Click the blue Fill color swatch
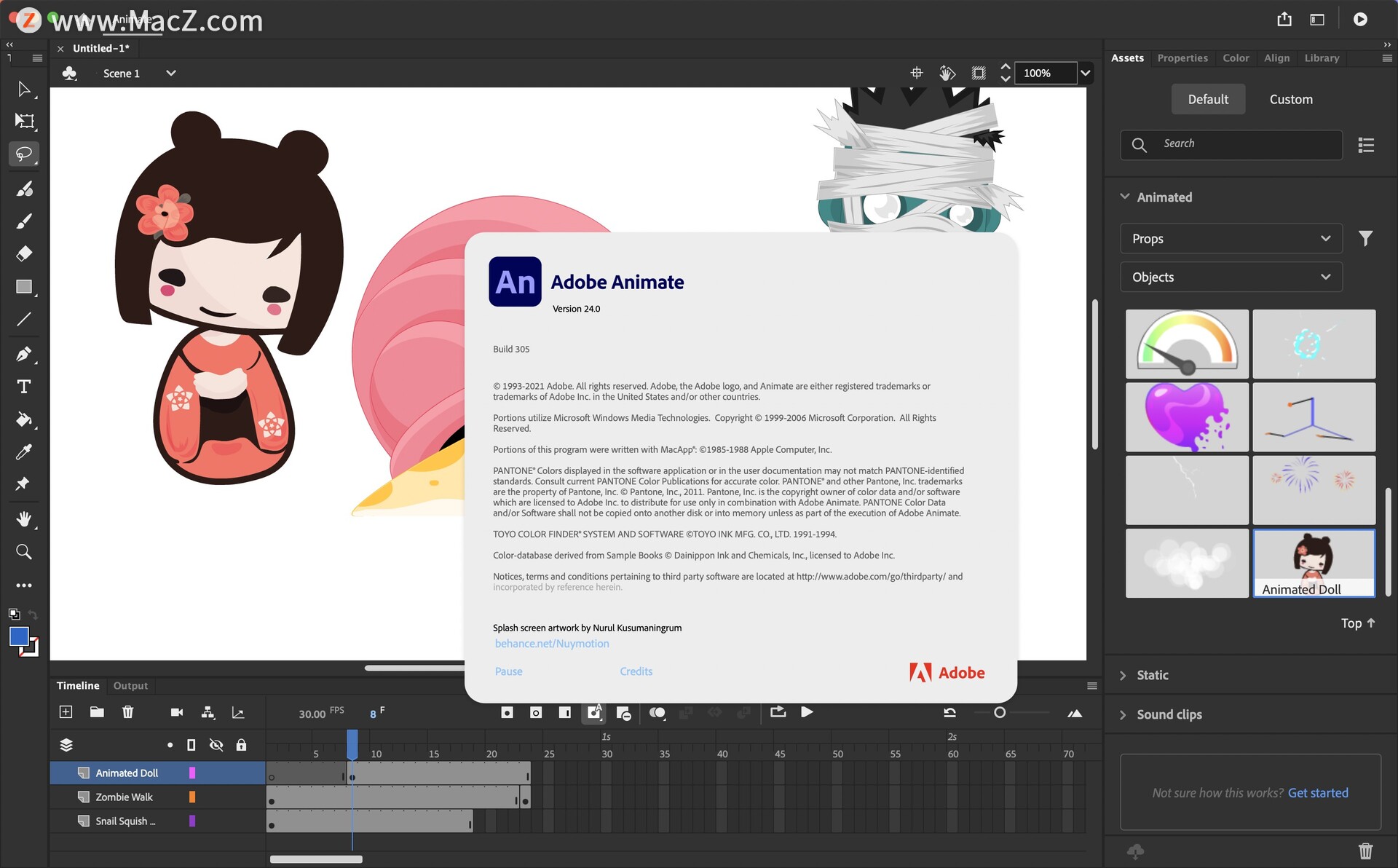 coord(19,636)
